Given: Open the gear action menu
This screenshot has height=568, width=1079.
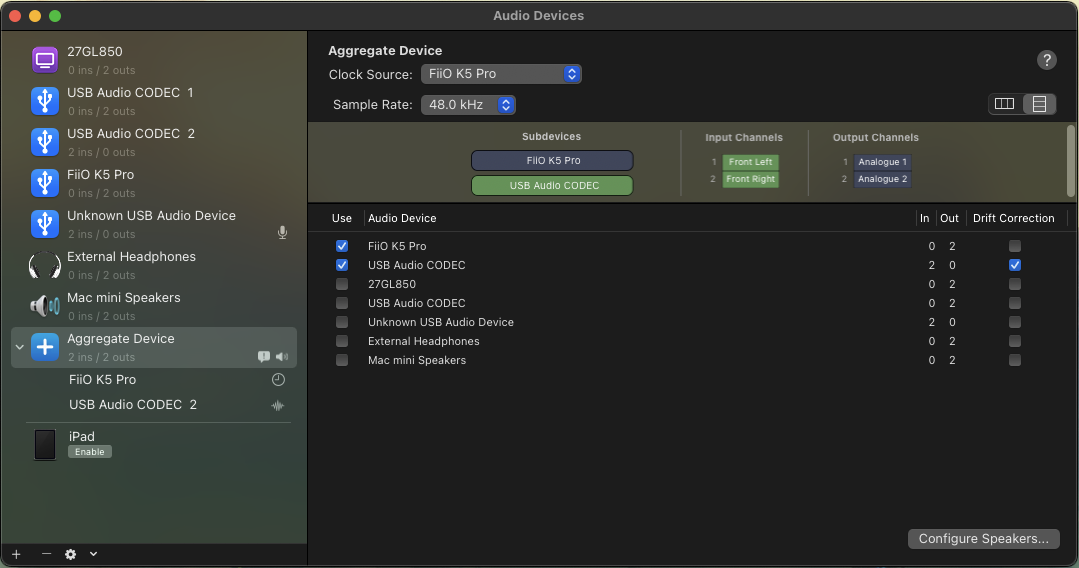Looking at the screenshot, I should click(x=70, y=554).
